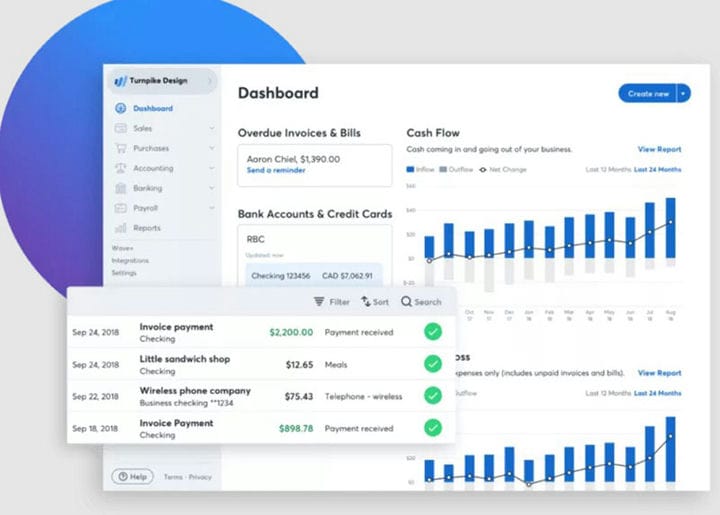
Task: Click the Accounting scales icon
Action: coord(120,168)
